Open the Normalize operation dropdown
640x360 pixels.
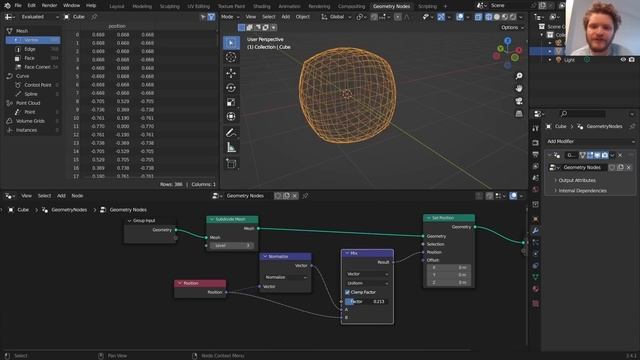point(285,277)
